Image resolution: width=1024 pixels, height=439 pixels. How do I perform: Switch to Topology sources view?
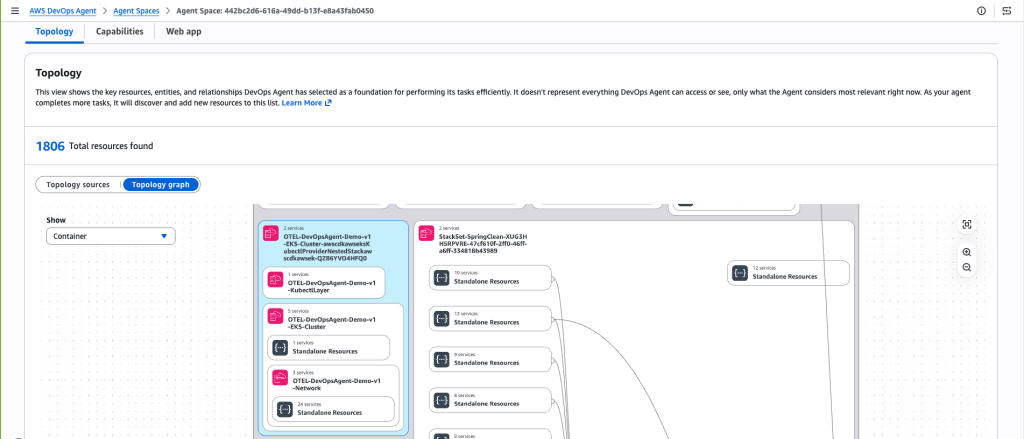79,184
